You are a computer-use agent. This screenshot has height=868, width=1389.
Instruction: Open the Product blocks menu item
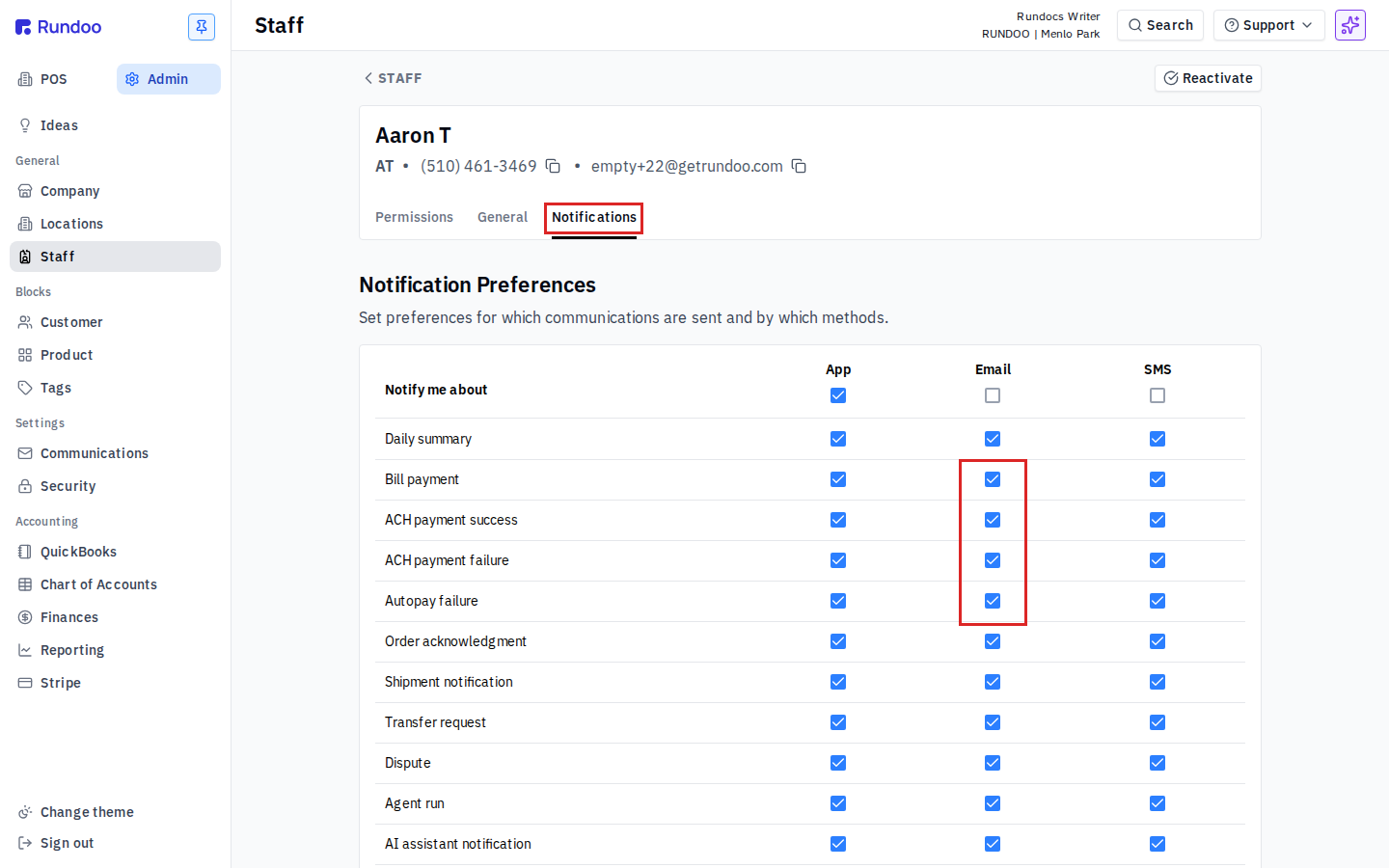[116, 355]
